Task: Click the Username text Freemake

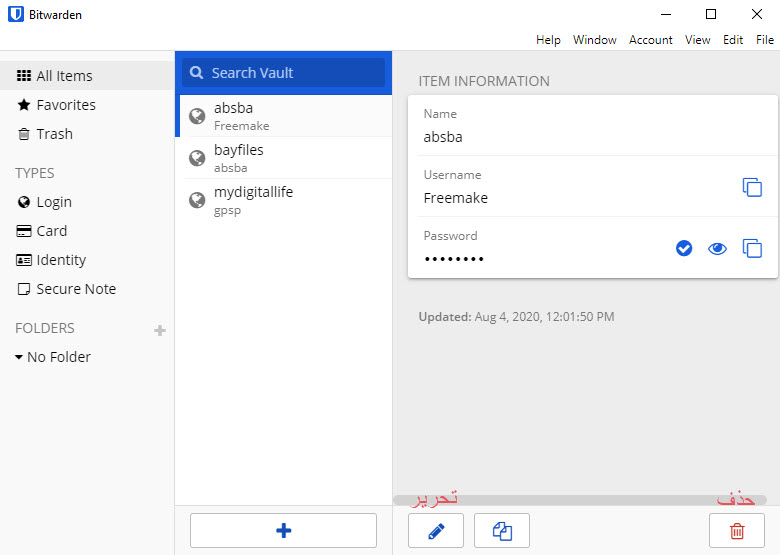Action: (x=456, y=198)
